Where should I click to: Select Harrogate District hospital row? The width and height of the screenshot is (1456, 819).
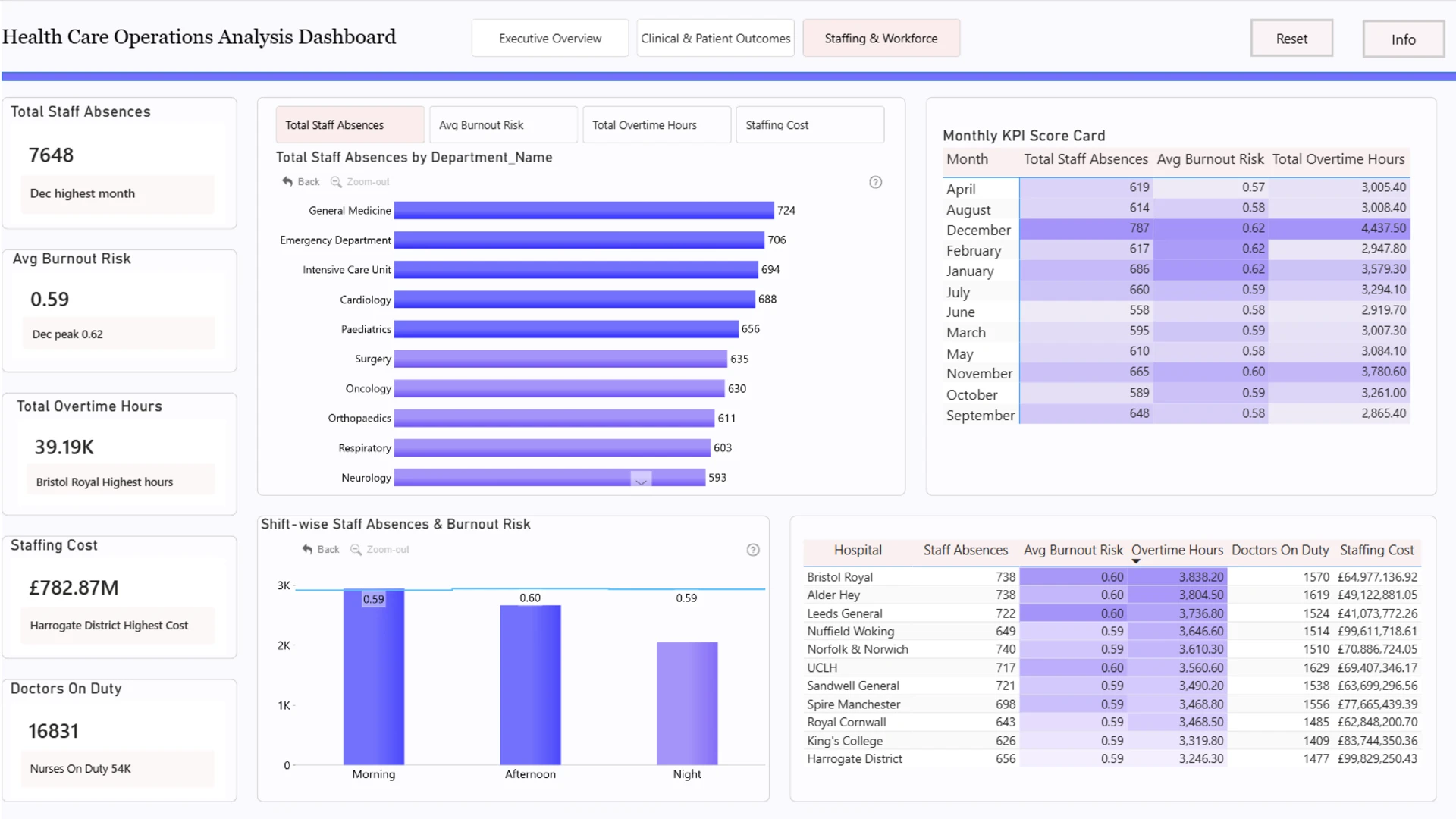click(1112, 759)
